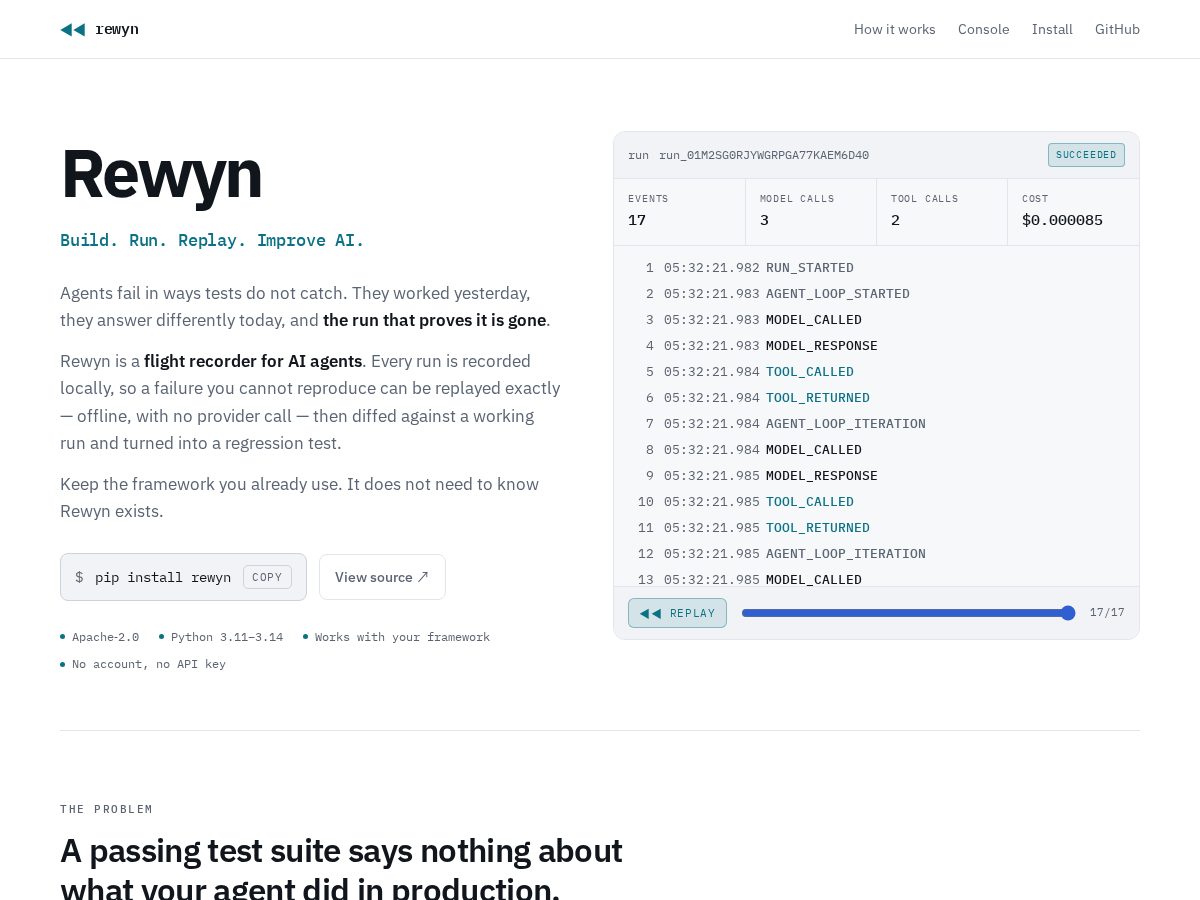Open the How it works nav link
Screen dimensions: 1200x900
(x=895, y=29)
